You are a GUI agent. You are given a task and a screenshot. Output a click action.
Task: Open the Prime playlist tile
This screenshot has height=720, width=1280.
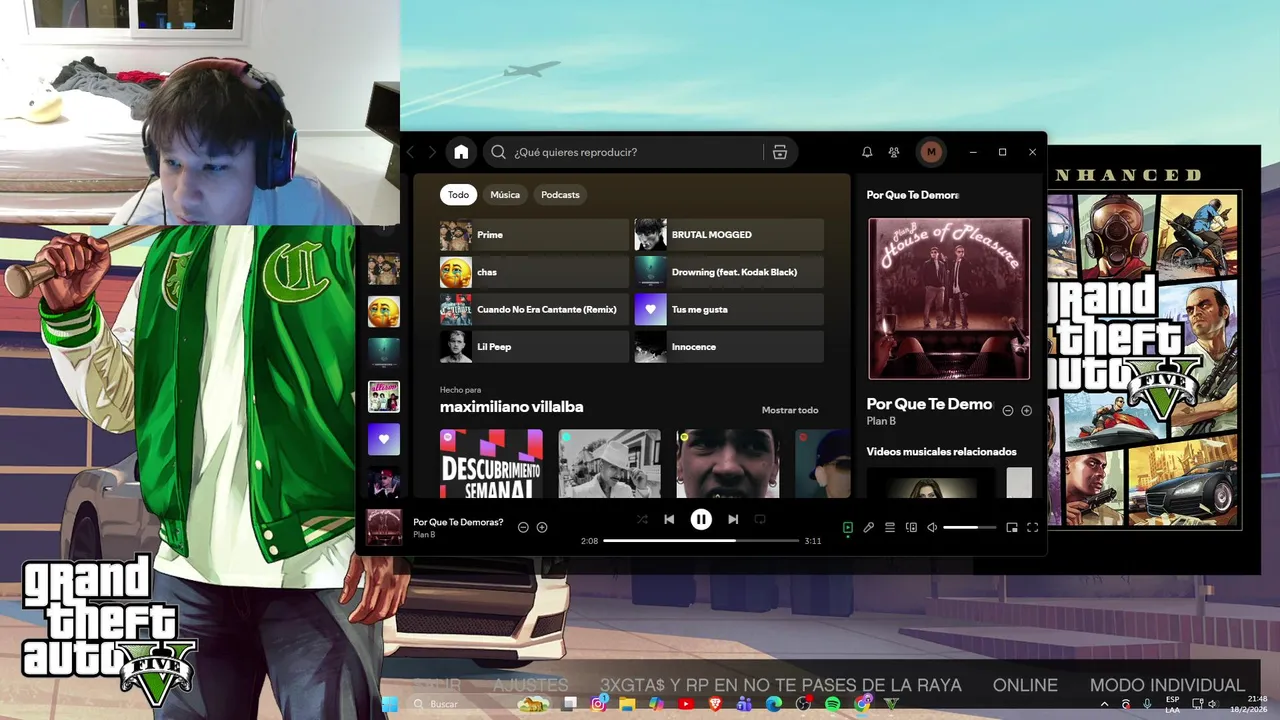(534, 235)
